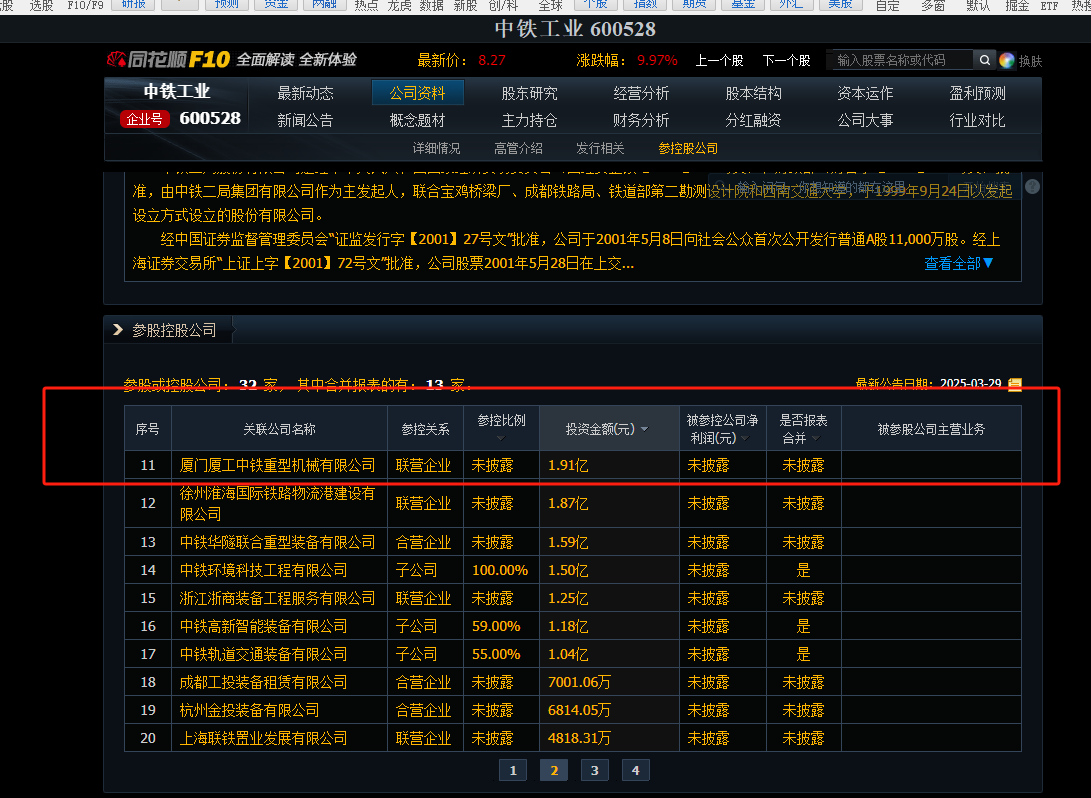Switch to the 股东研究 tab
Viewport: 1091px width, 798px height.
coord(529,94)
